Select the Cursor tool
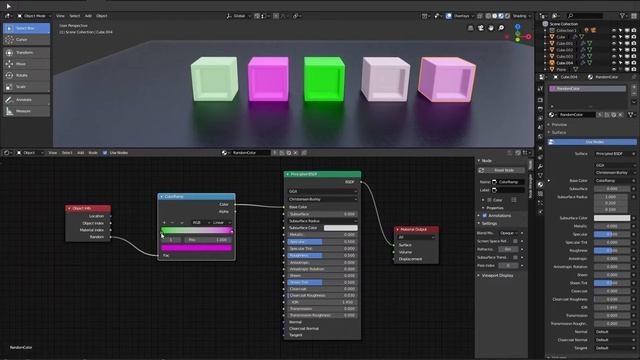 pos(27,40)
